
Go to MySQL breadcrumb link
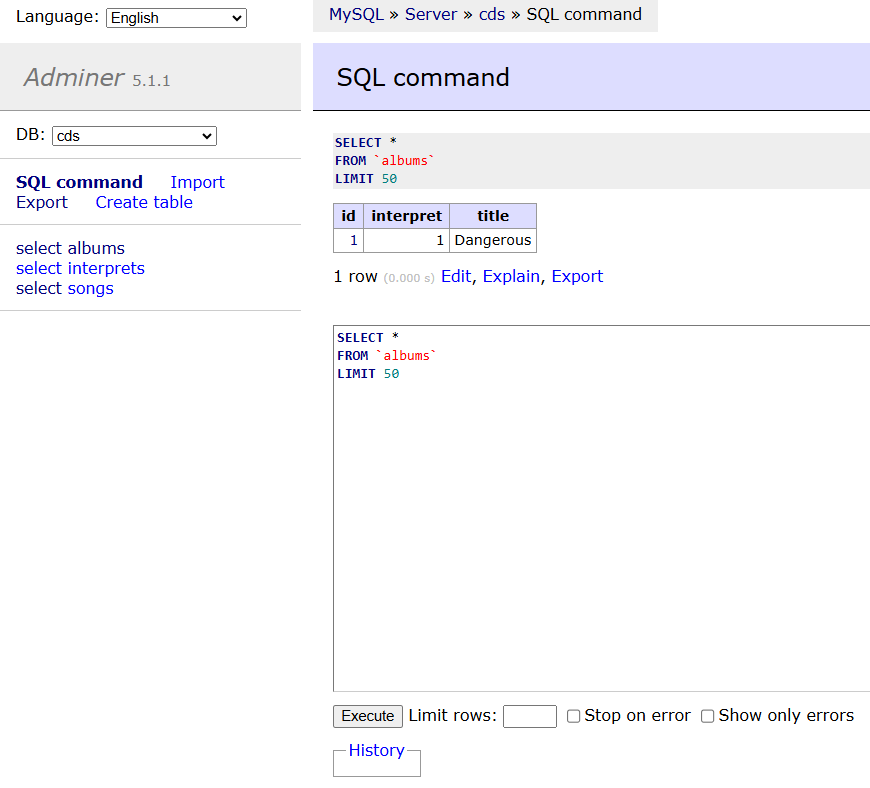click(x=356, y=14)
